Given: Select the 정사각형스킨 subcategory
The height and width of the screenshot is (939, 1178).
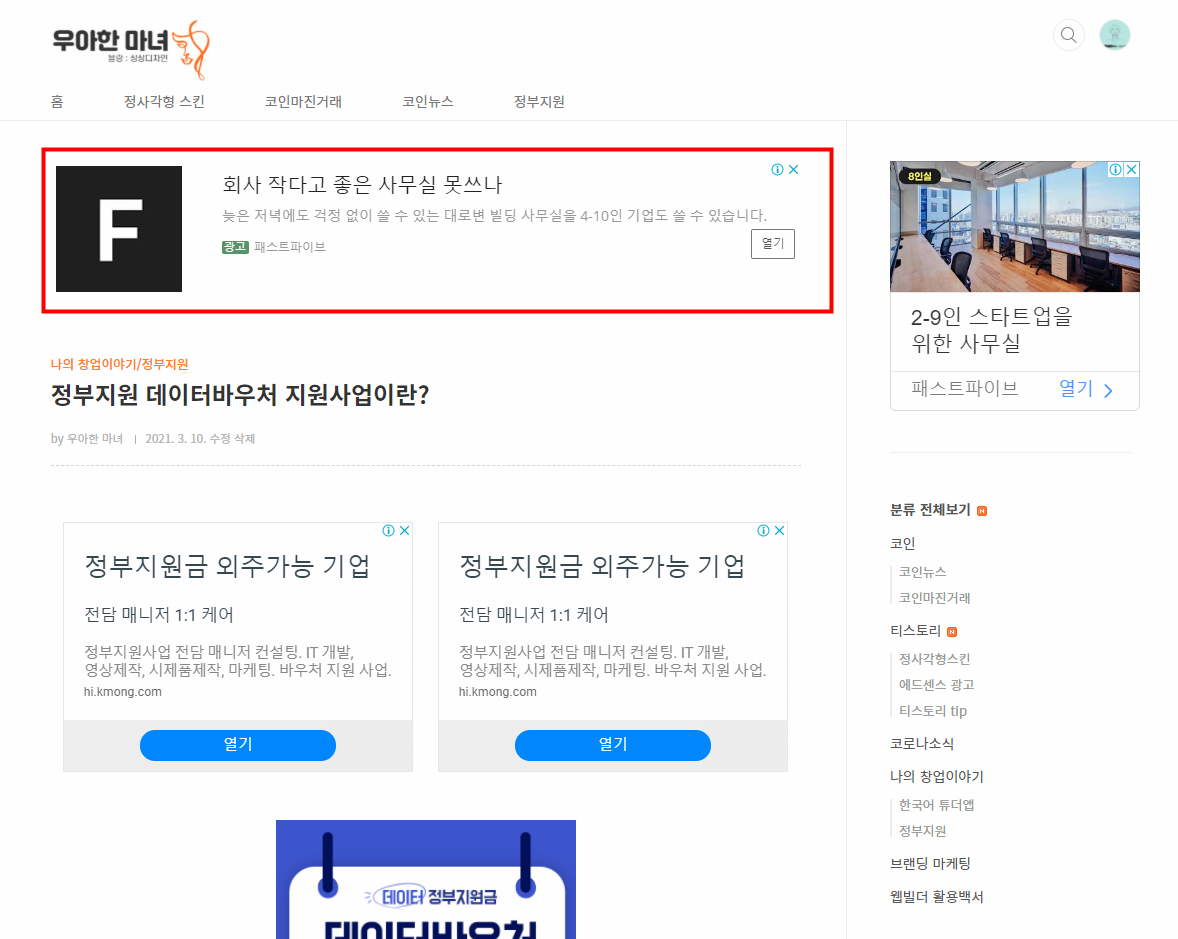Looking at the screenshot, I should click(935, 660).
